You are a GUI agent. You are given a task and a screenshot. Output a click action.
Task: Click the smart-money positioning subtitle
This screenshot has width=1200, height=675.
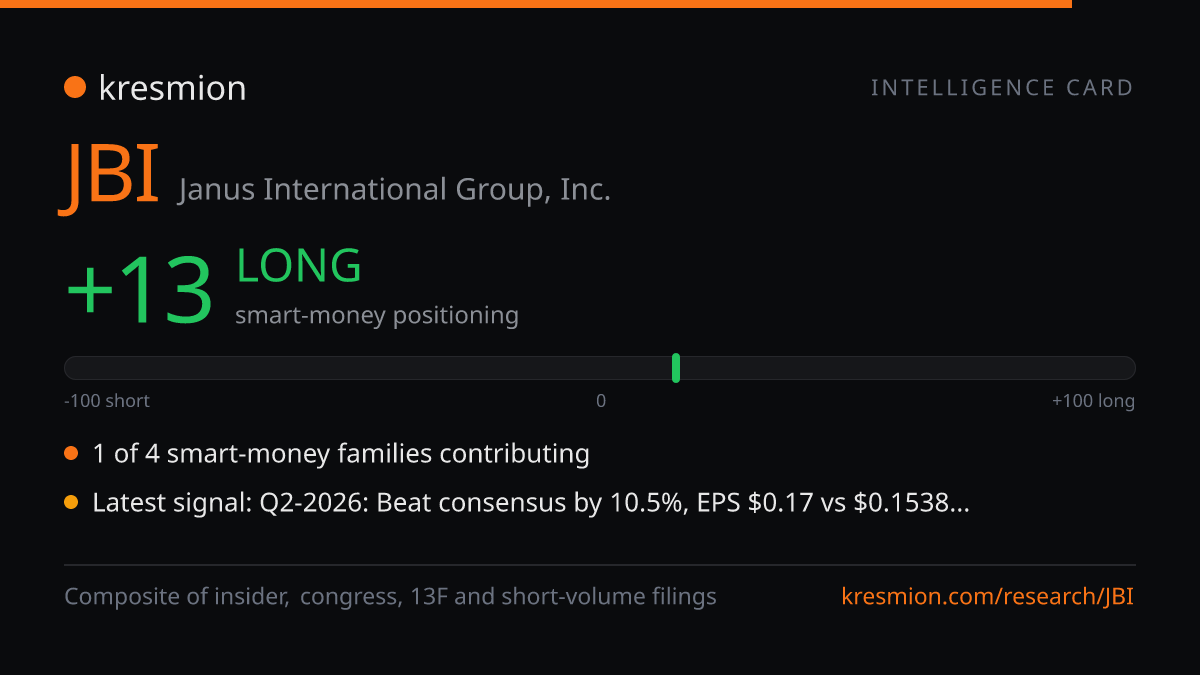[x=377, y=316]
